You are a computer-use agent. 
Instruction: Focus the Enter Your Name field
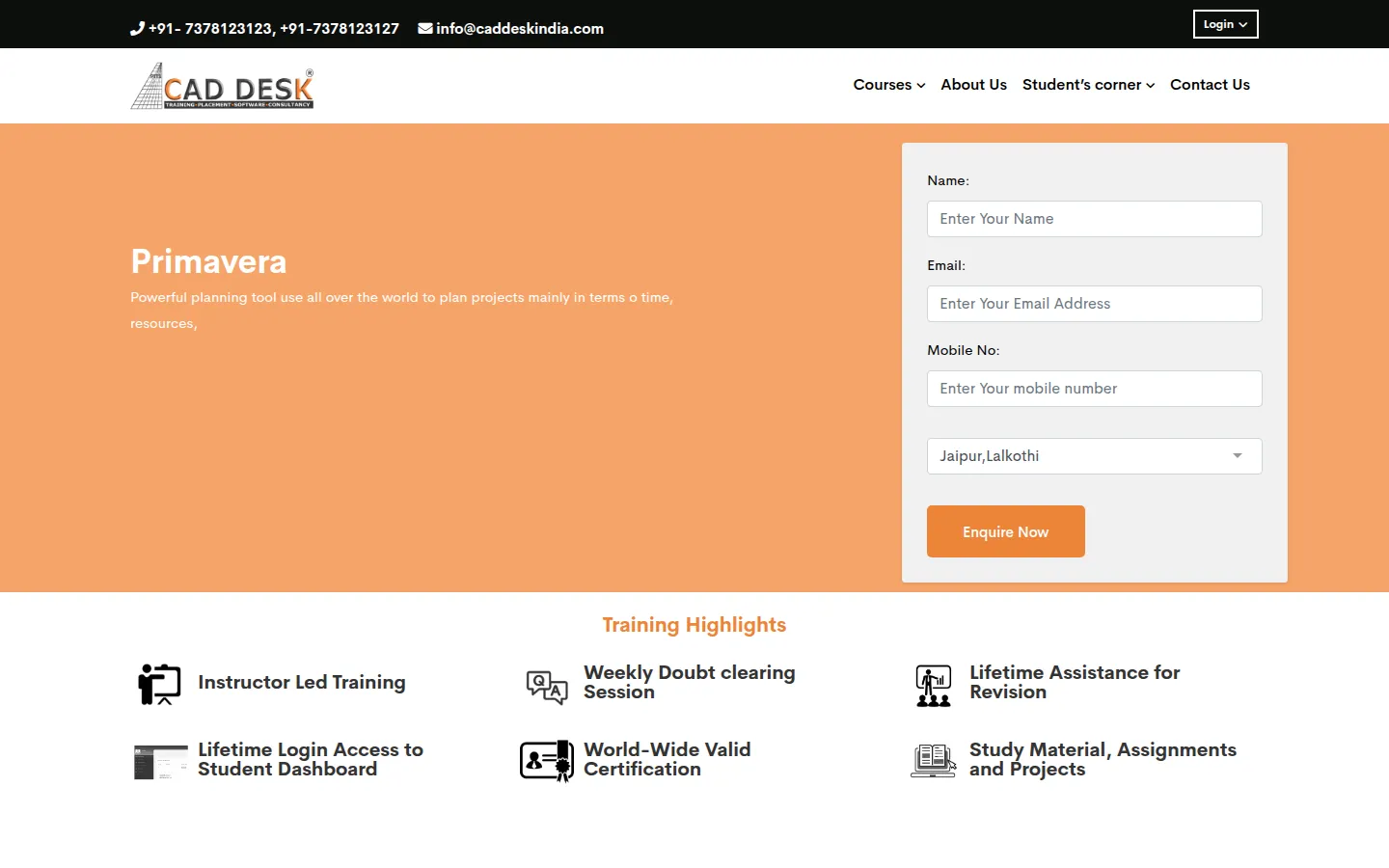[x=1095, y=219]
